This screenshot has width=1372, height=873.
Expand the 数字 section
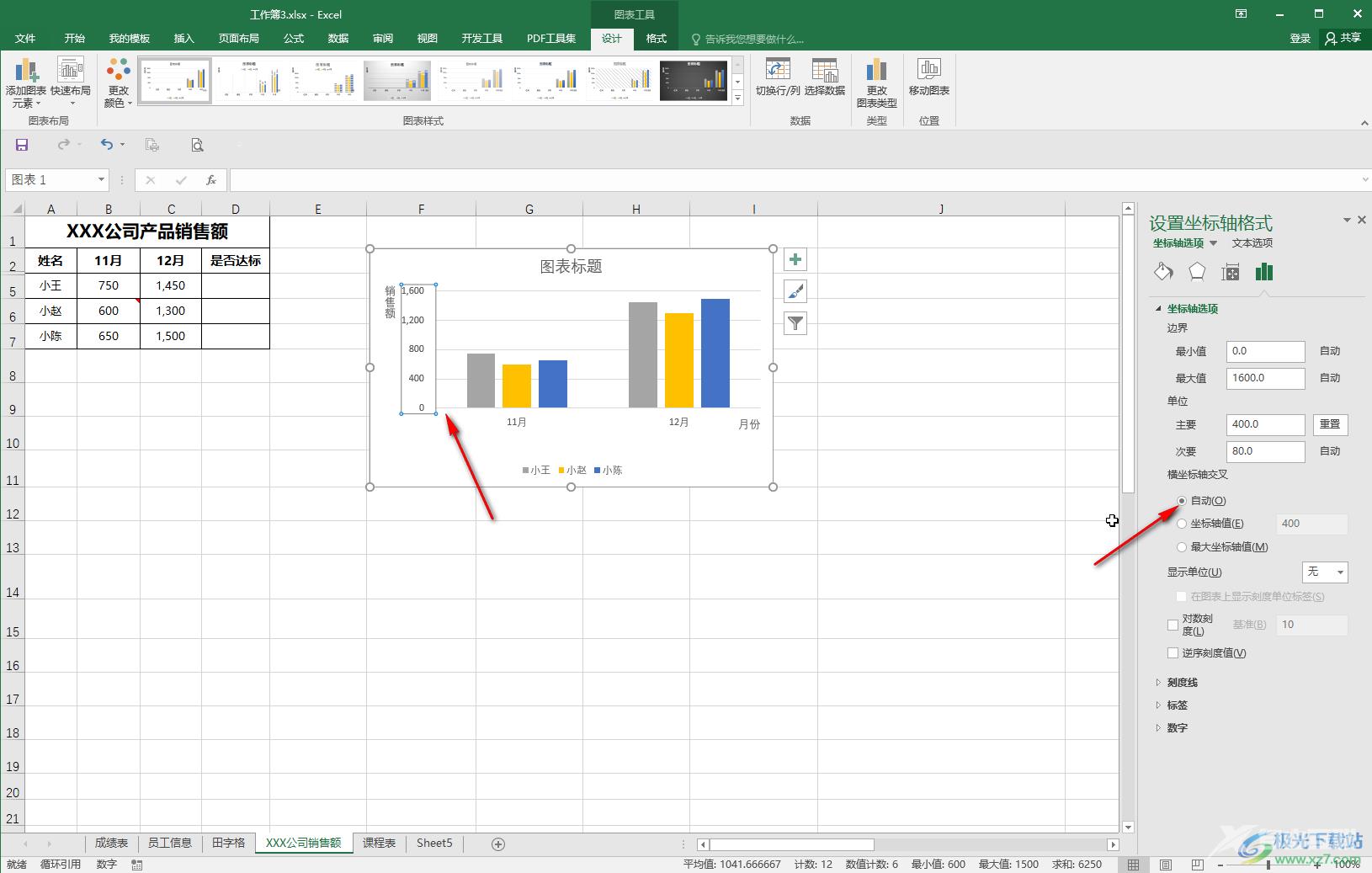click(x=1158, y=728)
